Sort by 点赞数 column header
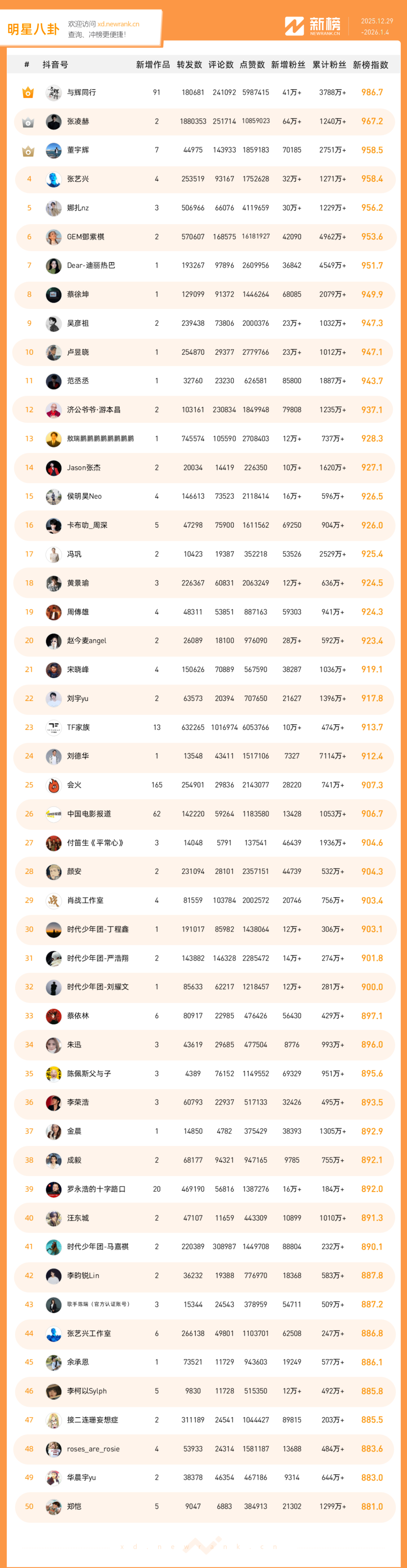407x1568 pixels. coord(252,65)
